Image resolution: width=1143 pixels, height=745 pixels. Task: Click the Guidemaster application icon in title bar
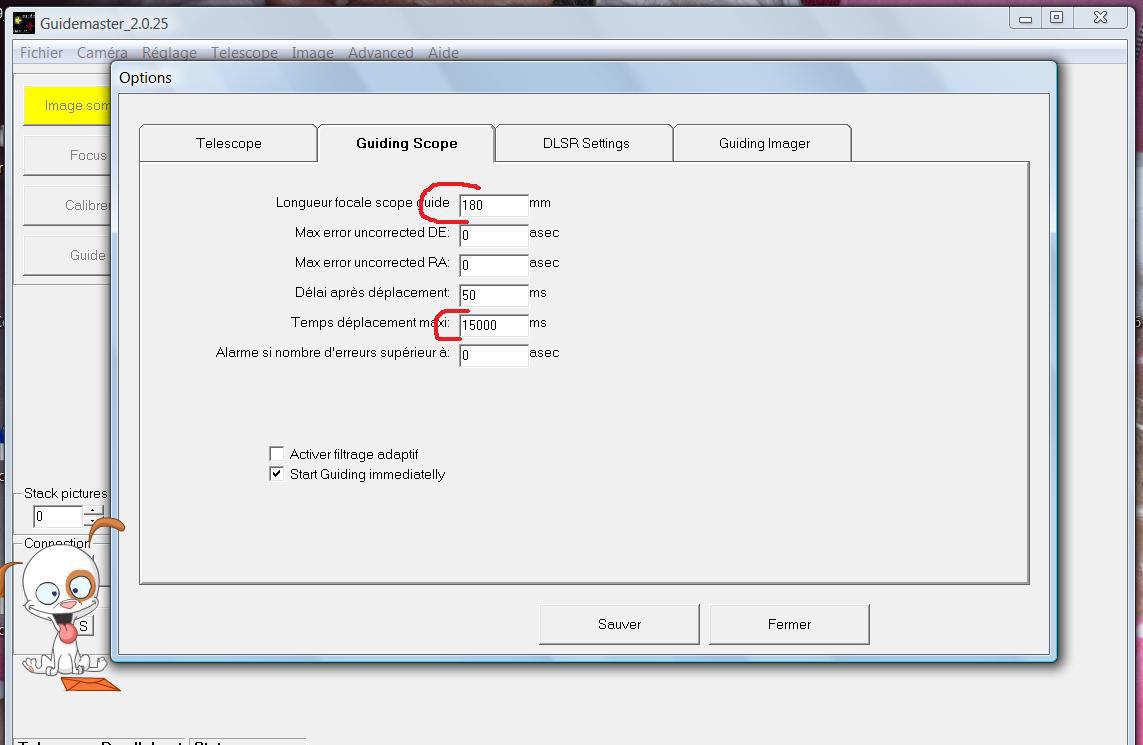(24, 23)
